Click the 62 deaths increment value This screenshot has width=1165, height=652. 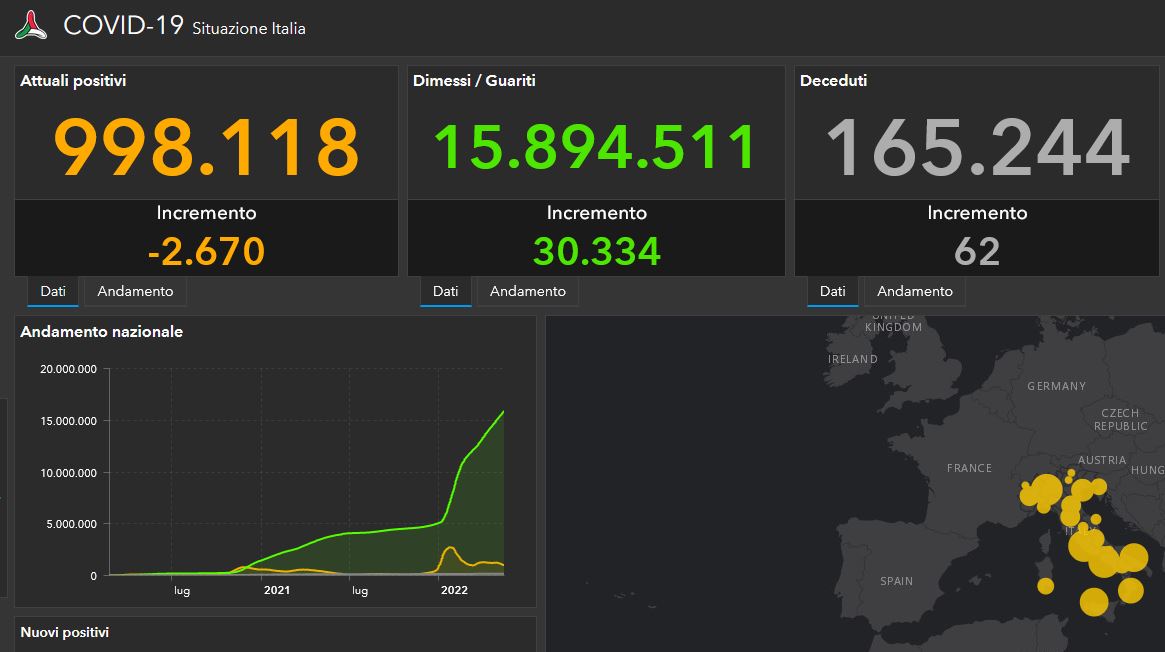977,252
